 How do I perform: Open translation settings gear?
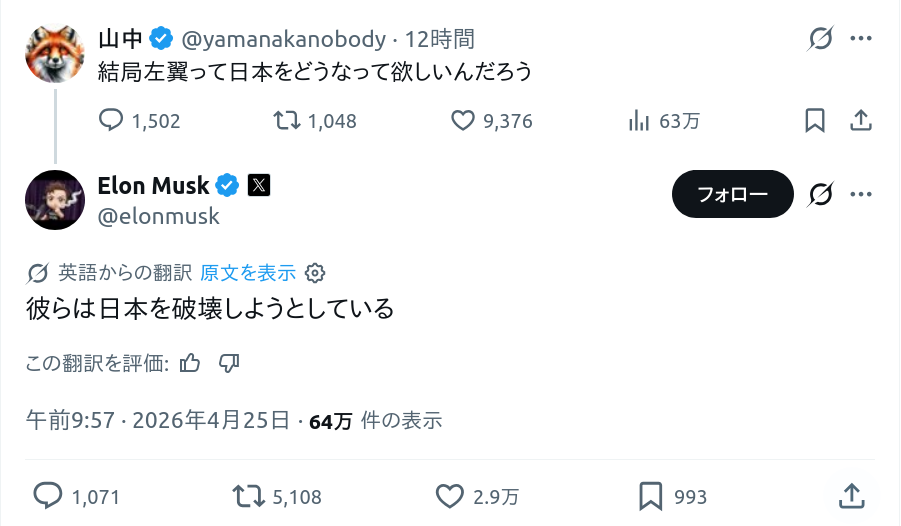(315, 273)
